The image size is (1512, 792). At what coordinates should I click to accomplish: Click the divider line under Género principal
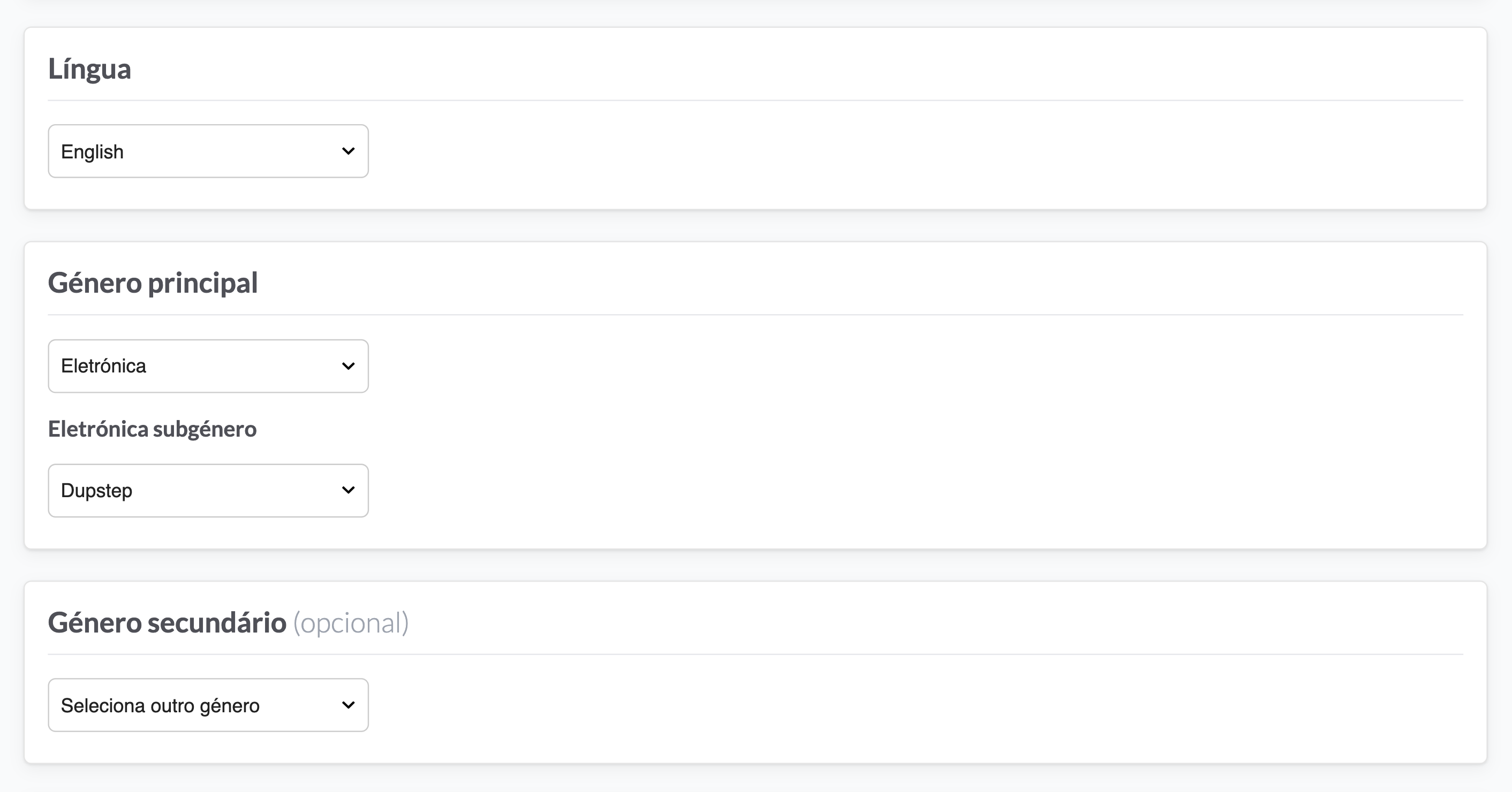tap(755, 315)
